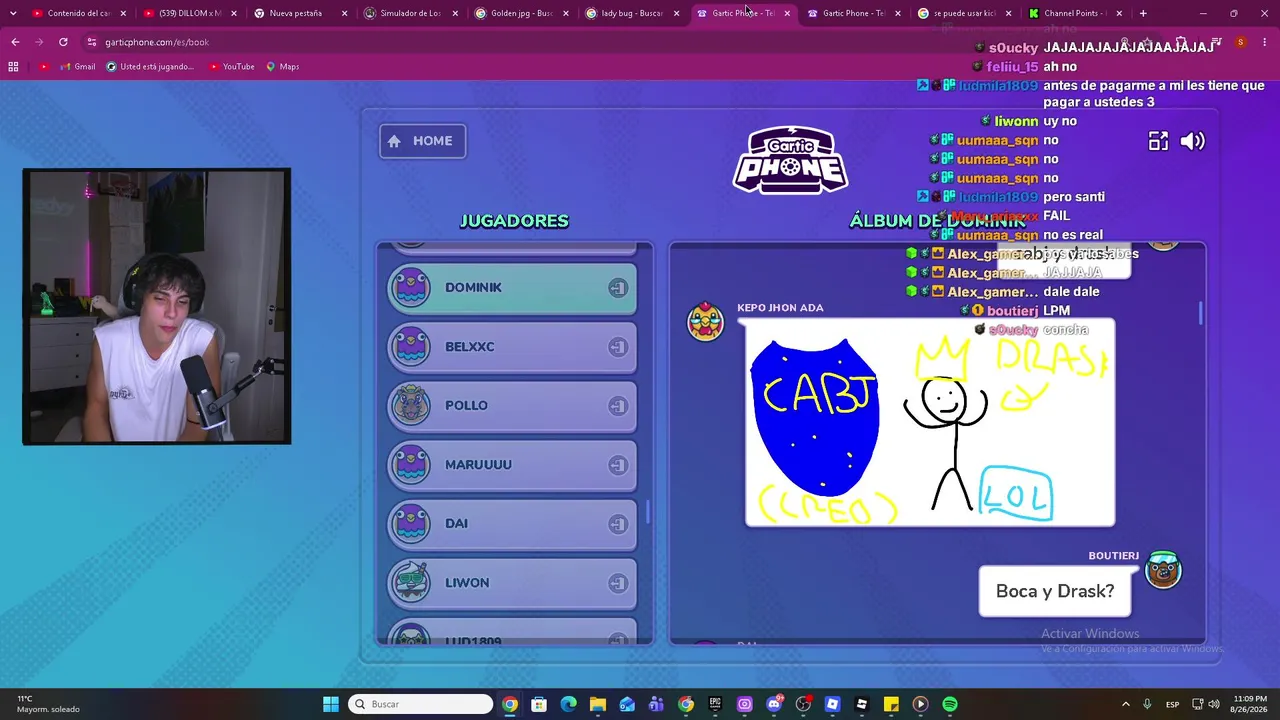Toggle the Gartic Phone sound speaker icon

click(1193, 141)
